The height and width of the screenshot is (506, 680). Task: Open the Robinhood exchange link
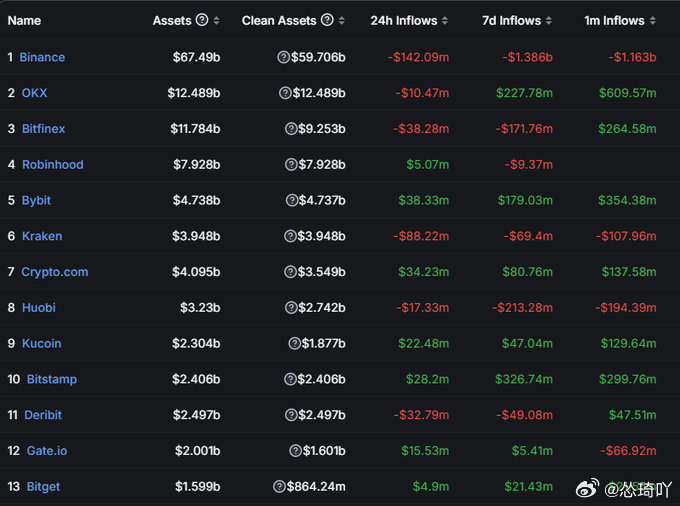click(52, 164)
